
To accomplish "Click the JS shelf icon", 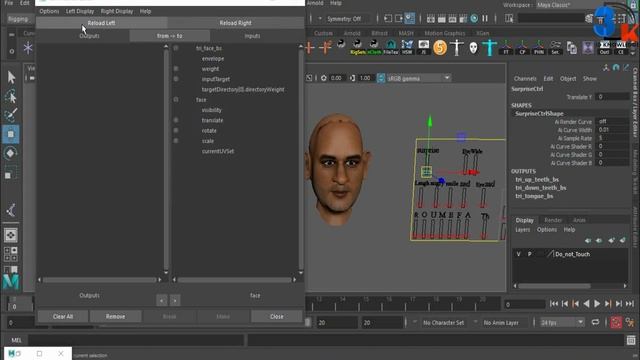I will coord(424,47).
